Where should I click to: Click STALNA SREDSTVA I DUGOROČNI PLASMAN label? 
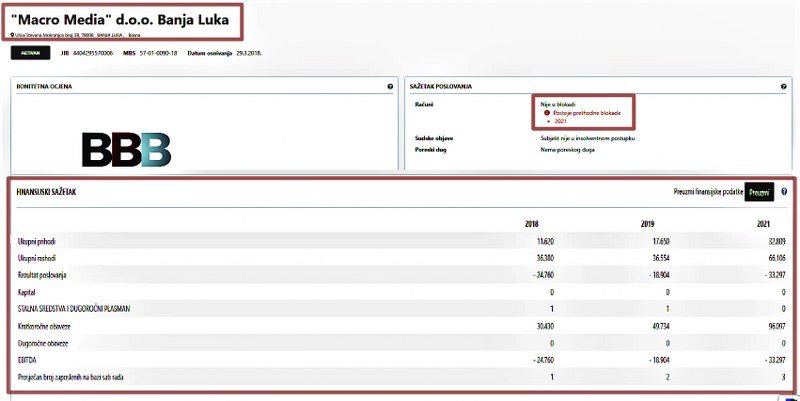click(73, 309)
